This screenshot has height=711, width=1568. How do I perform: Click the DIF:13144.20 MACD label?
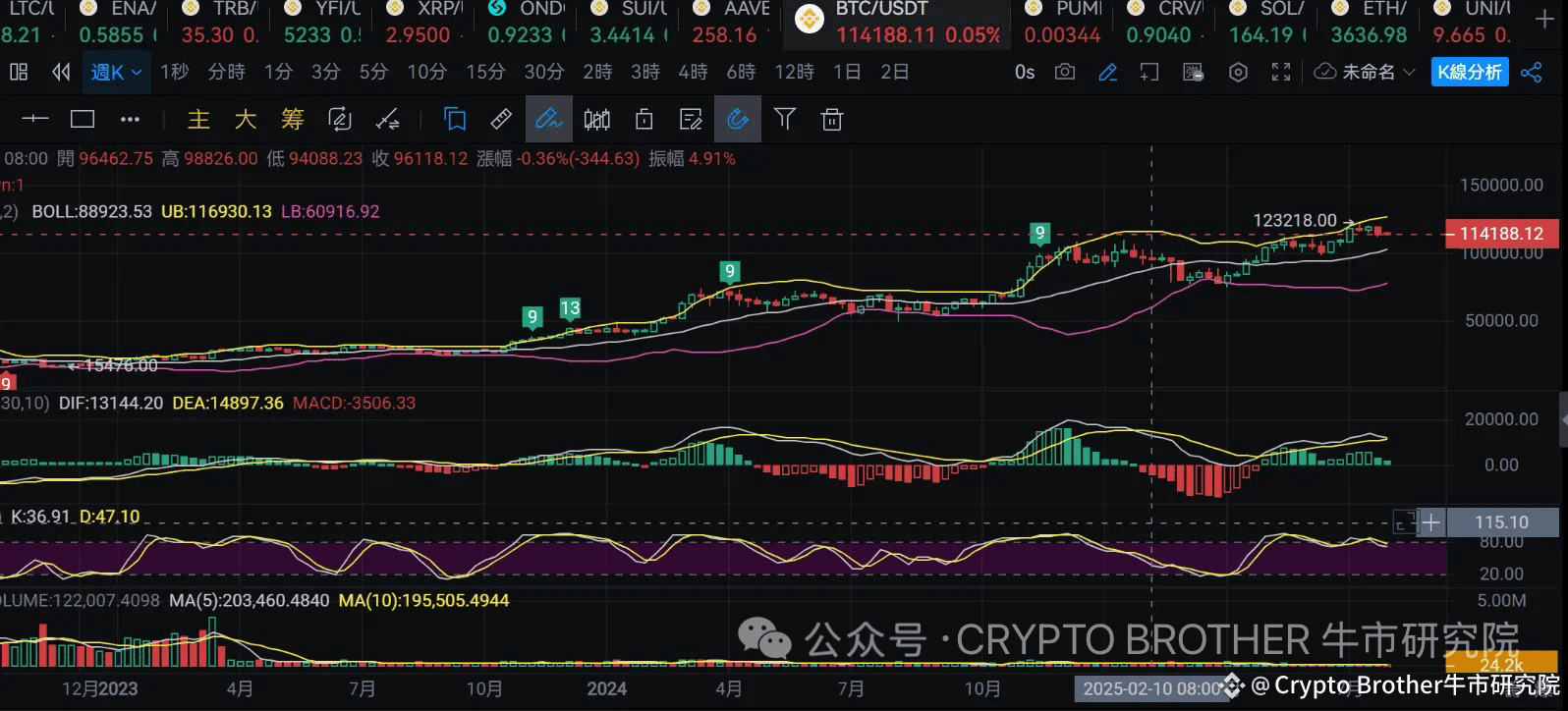tap(111, 403)
